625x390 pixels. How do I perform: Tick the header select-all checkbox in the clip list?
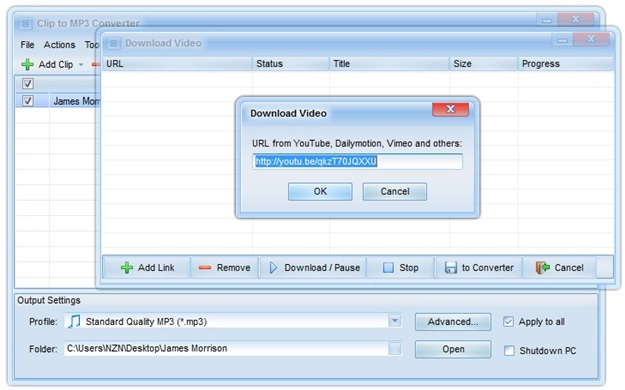point(28,83)
